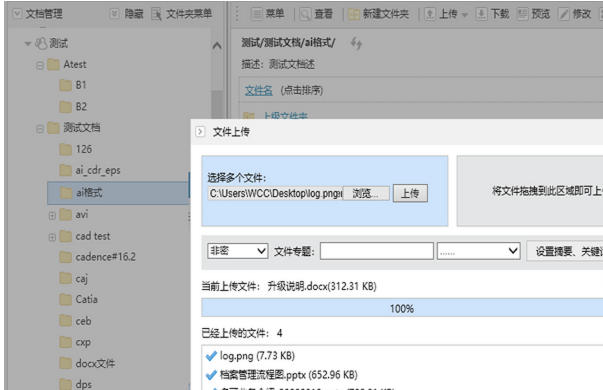Open the B2 folder
Screen dimensions: 603x390
point(73,107)
